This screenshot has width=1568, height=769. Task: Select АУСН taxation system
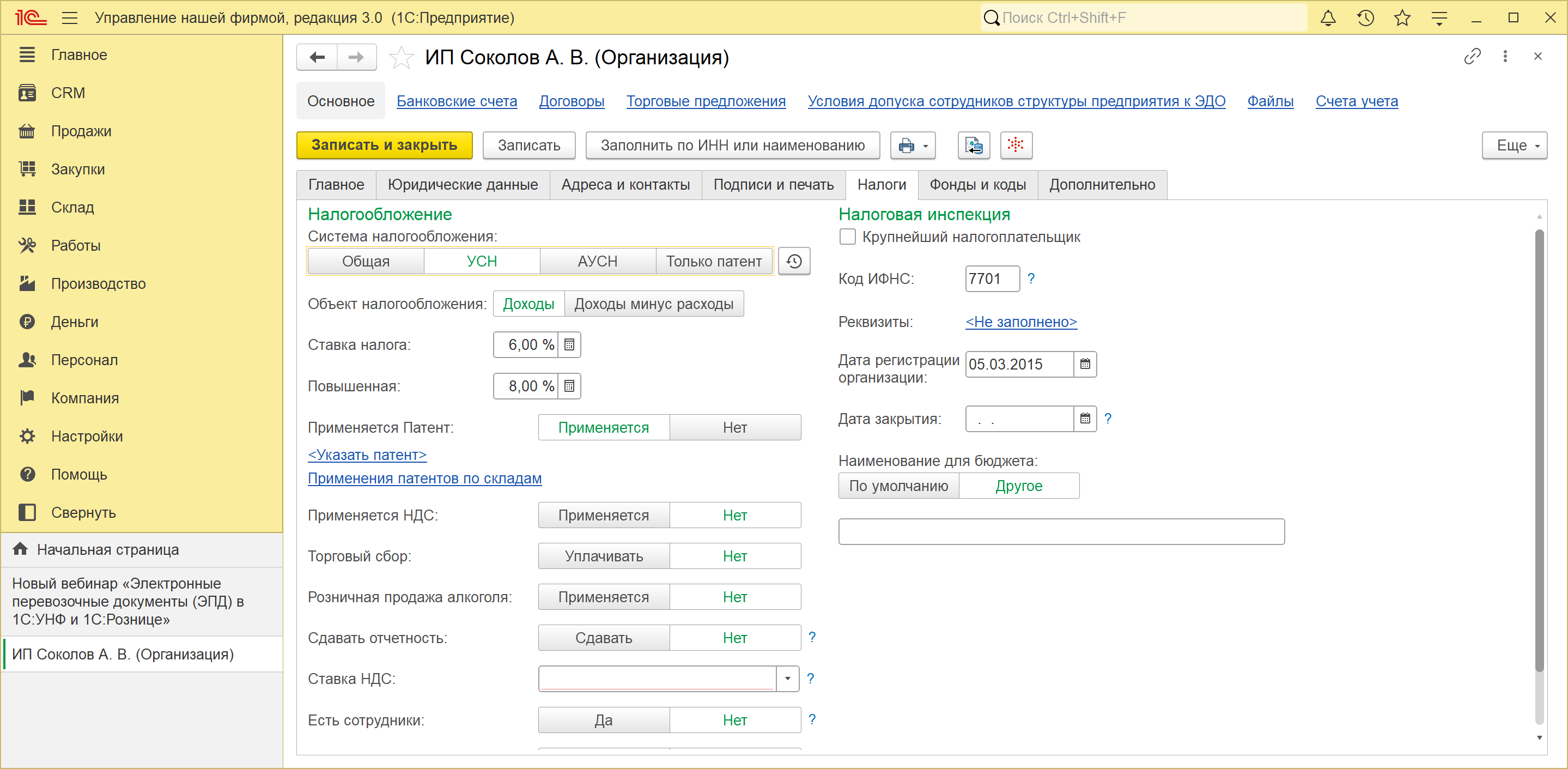click(598, 261)
